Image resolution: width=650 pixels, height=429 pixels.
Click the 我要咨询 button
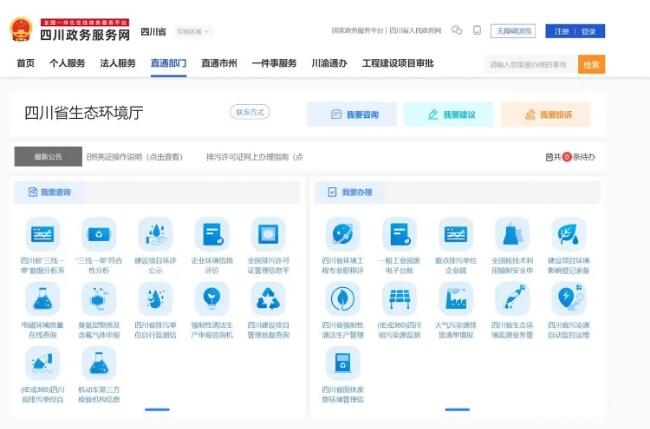click(x=352, y=114)
